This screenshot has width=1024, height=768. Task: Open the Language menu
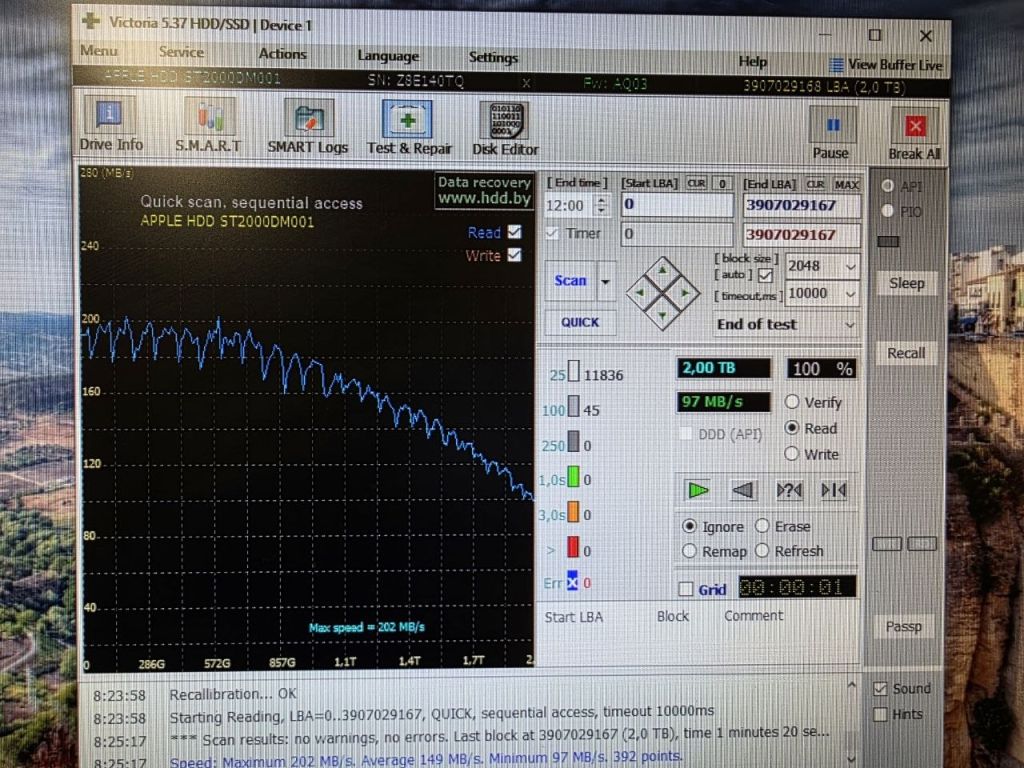click(x=388, y=56)
